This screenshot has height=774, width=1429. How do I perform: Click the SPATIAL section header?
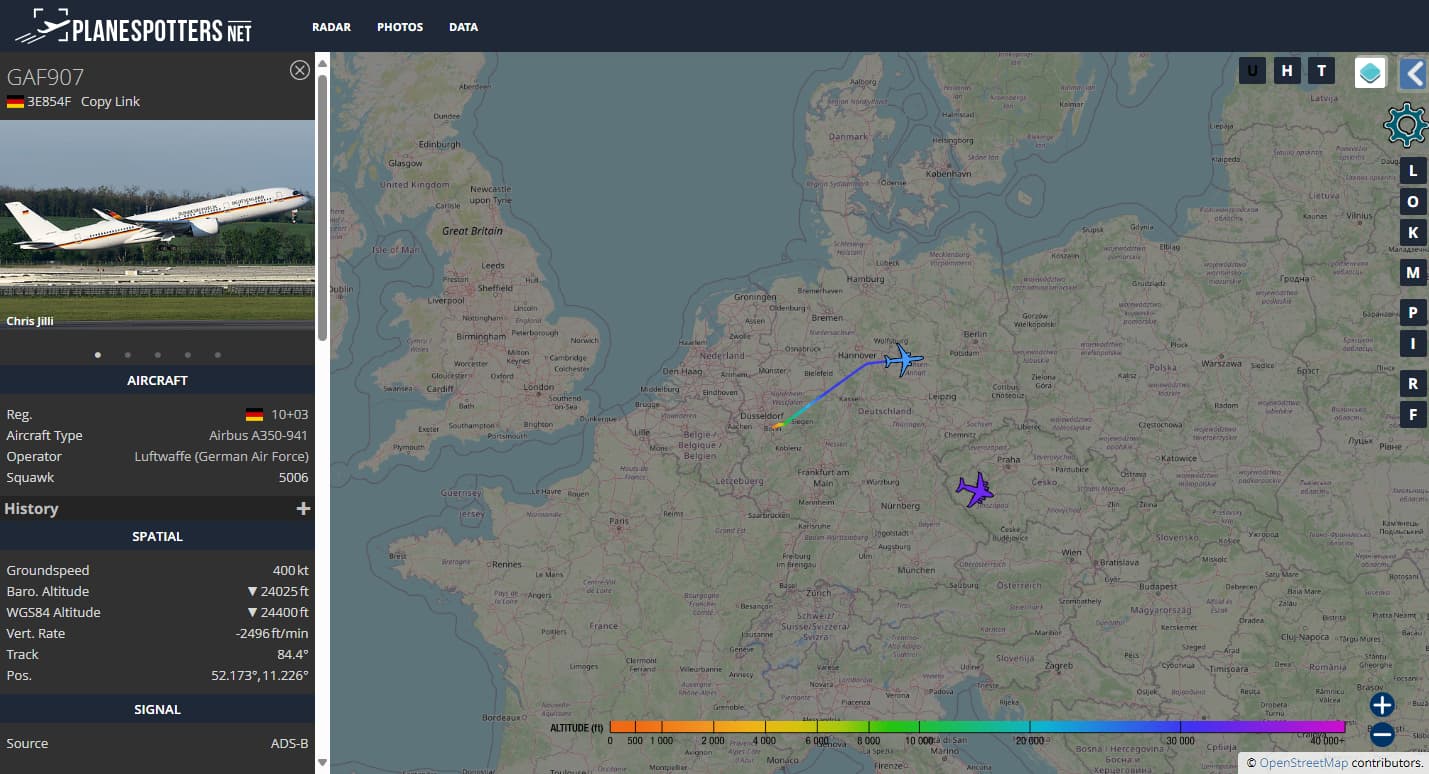click(157, 537)
